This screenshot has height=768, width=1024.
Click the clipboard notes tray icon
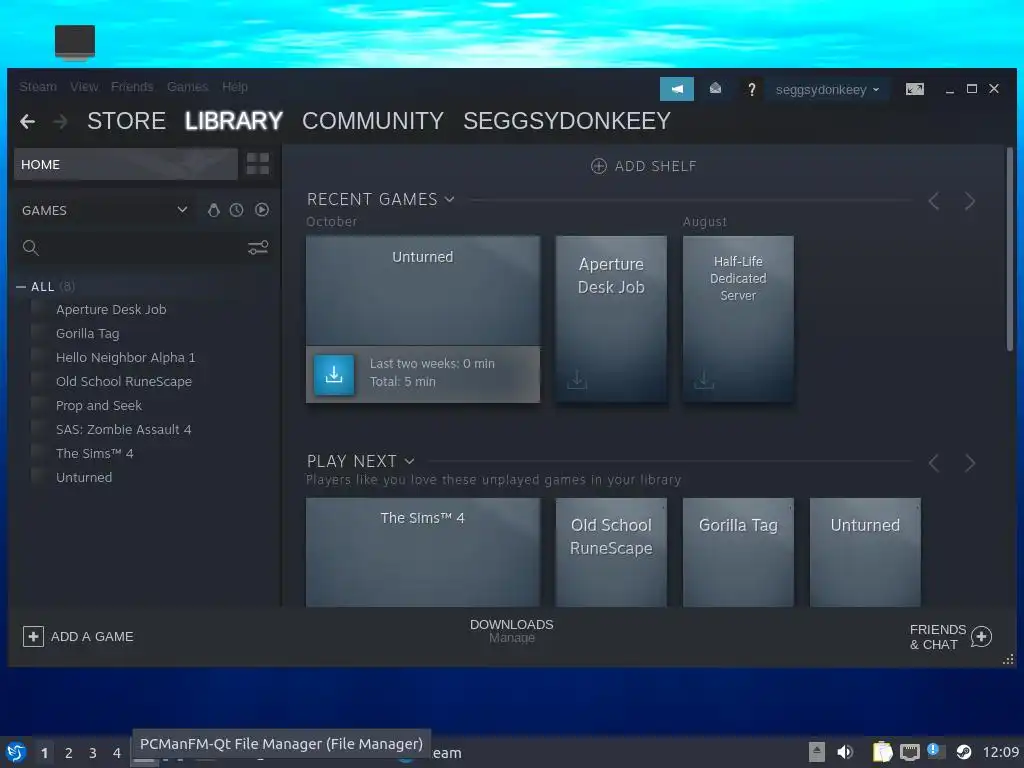coord(882,752)
